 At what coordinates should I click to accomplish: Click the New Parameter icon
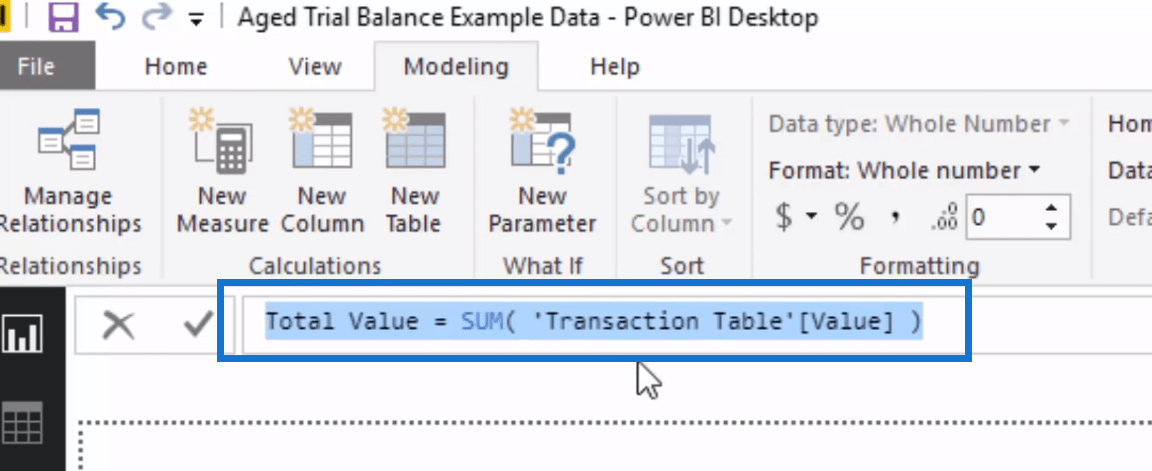pos(542,138)
